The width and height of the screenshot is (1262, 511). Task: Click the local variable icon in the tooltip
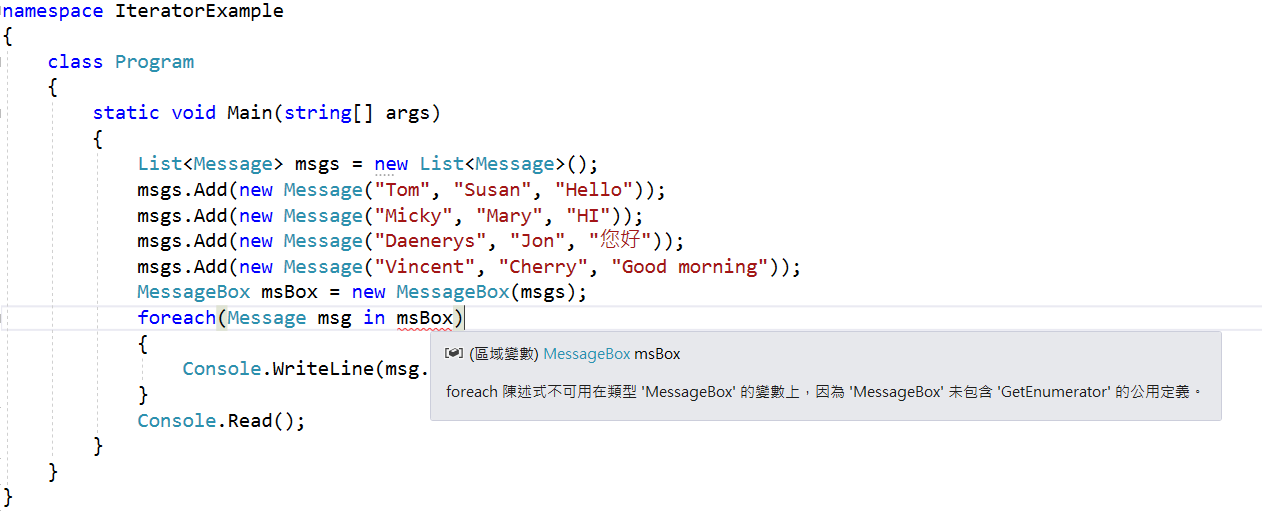[x=453, y=354]
